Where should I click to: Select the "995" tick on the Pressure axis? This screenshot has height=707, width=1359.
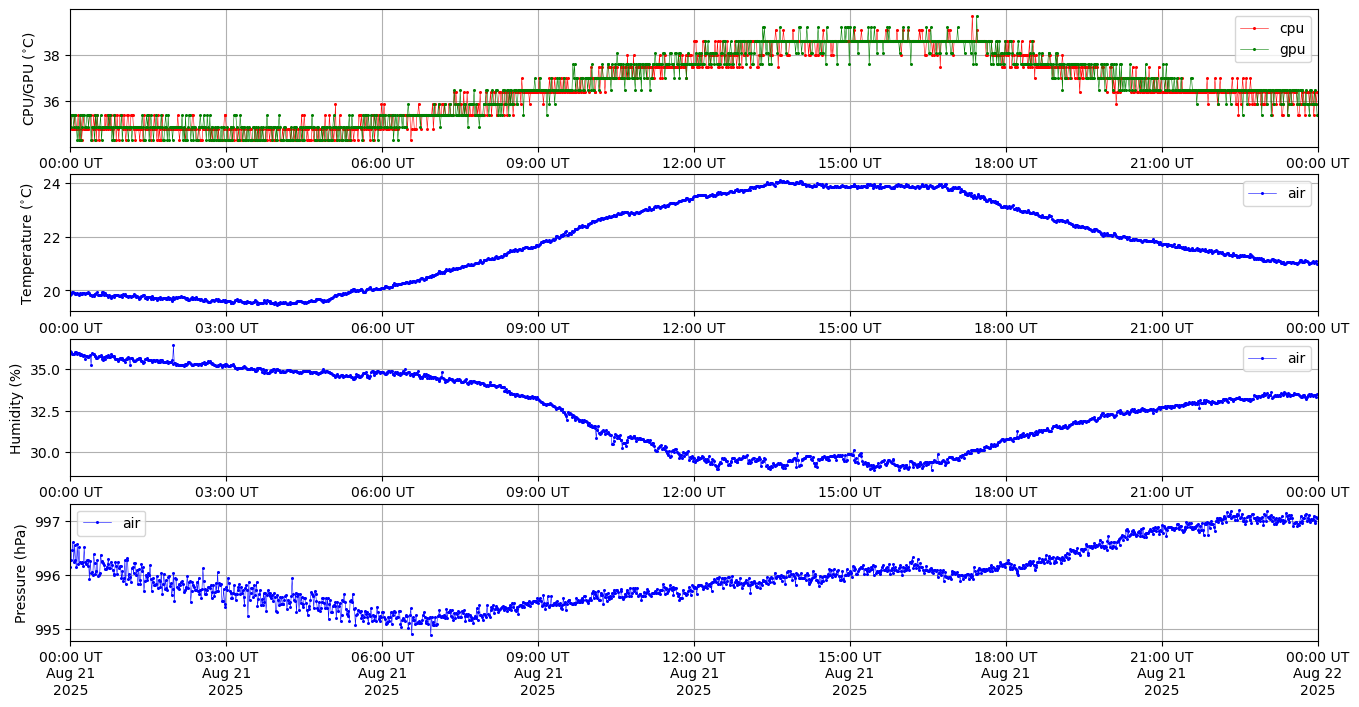pyautogui.click(x=50, y=630)
